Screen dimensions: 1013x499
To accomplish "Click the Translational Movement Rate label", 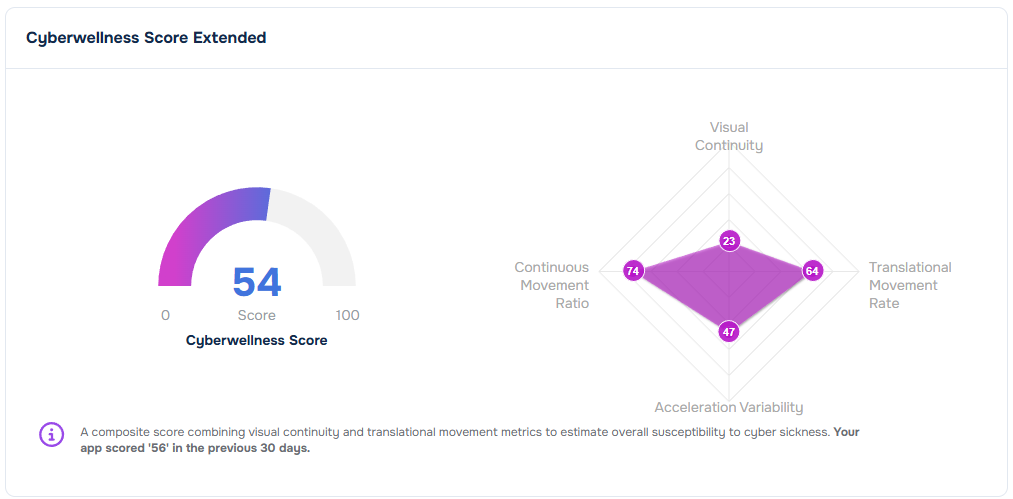I will click(x=909, y=285).
